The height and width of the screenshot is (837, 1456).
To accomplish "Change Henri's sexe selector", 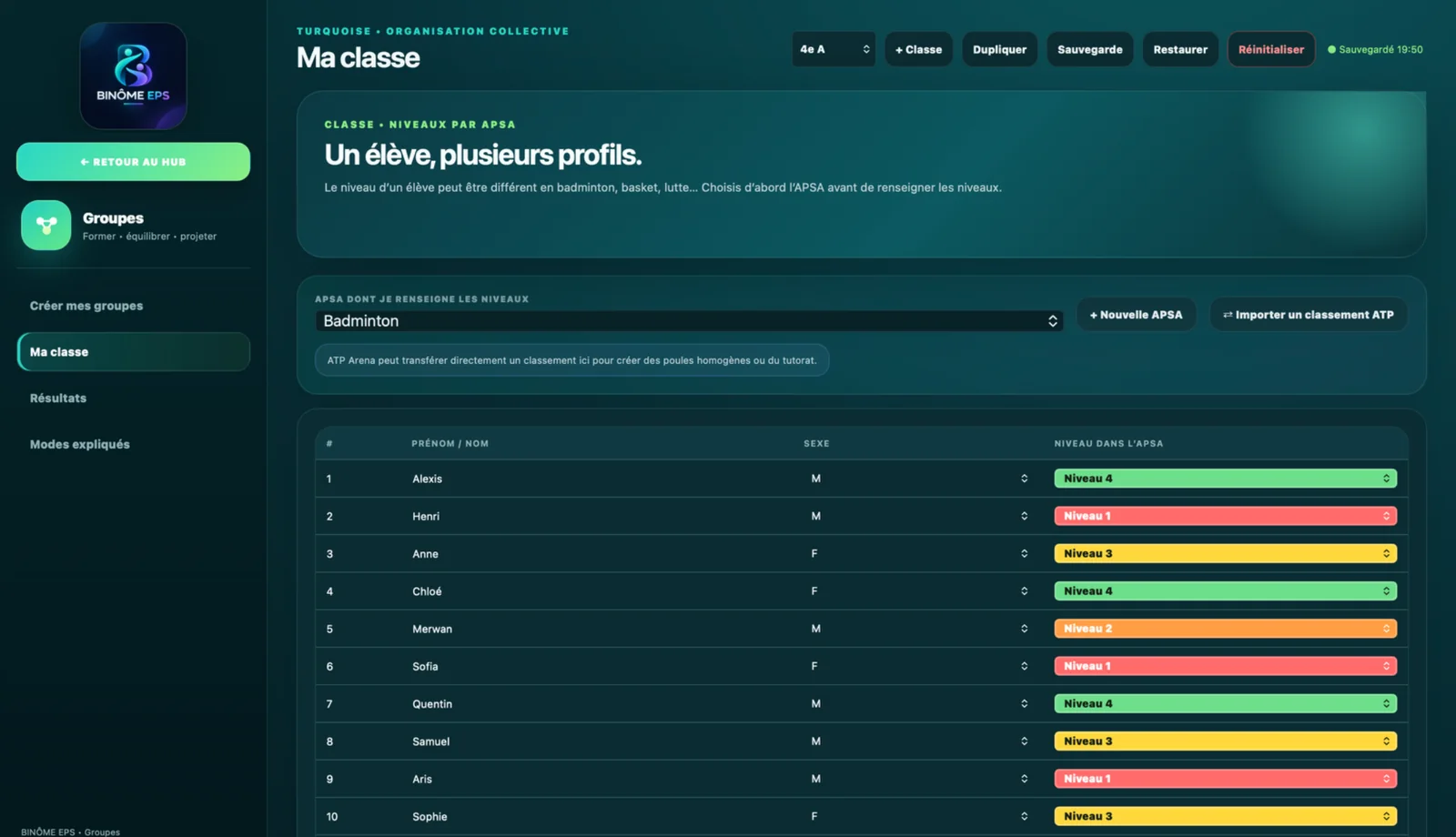I will [x=917, y=516].
